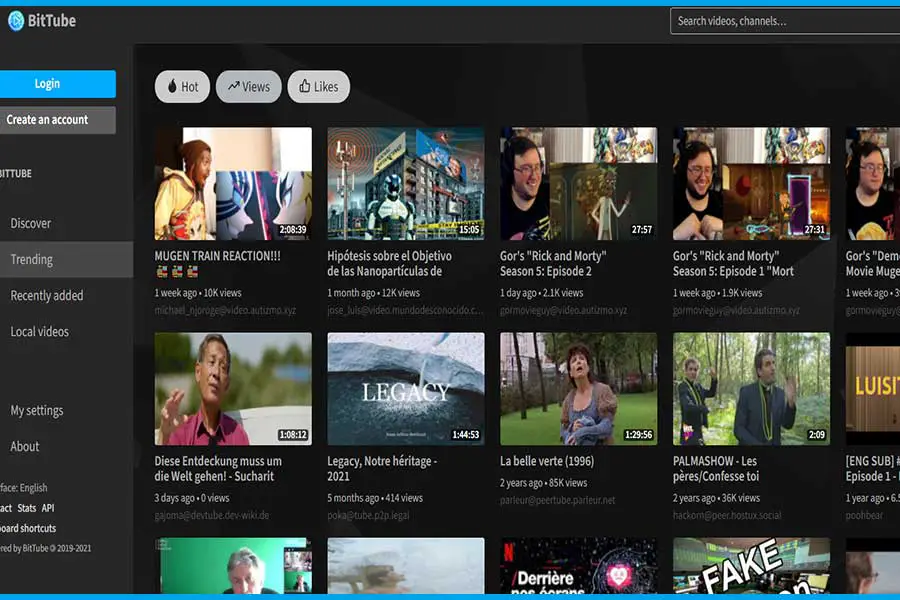Open channel jose_luis@video.mundodesconocido
This screenshot has width=900, height=600.
click(405, 311)
